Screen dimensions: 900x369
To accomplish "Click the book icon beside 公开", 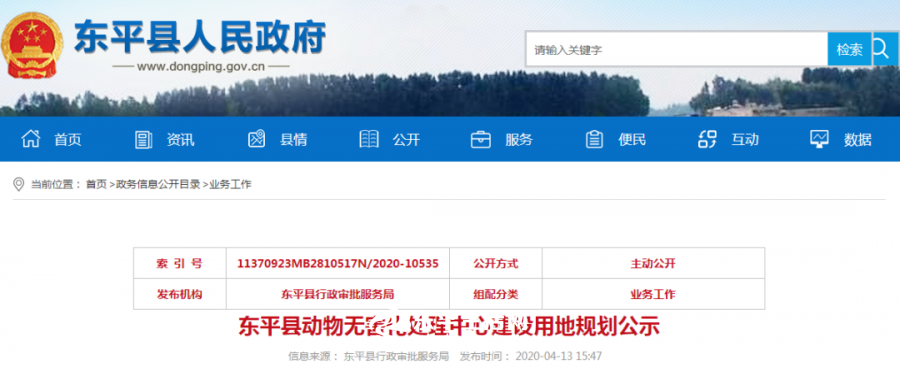I will click(x=368, y=139).
